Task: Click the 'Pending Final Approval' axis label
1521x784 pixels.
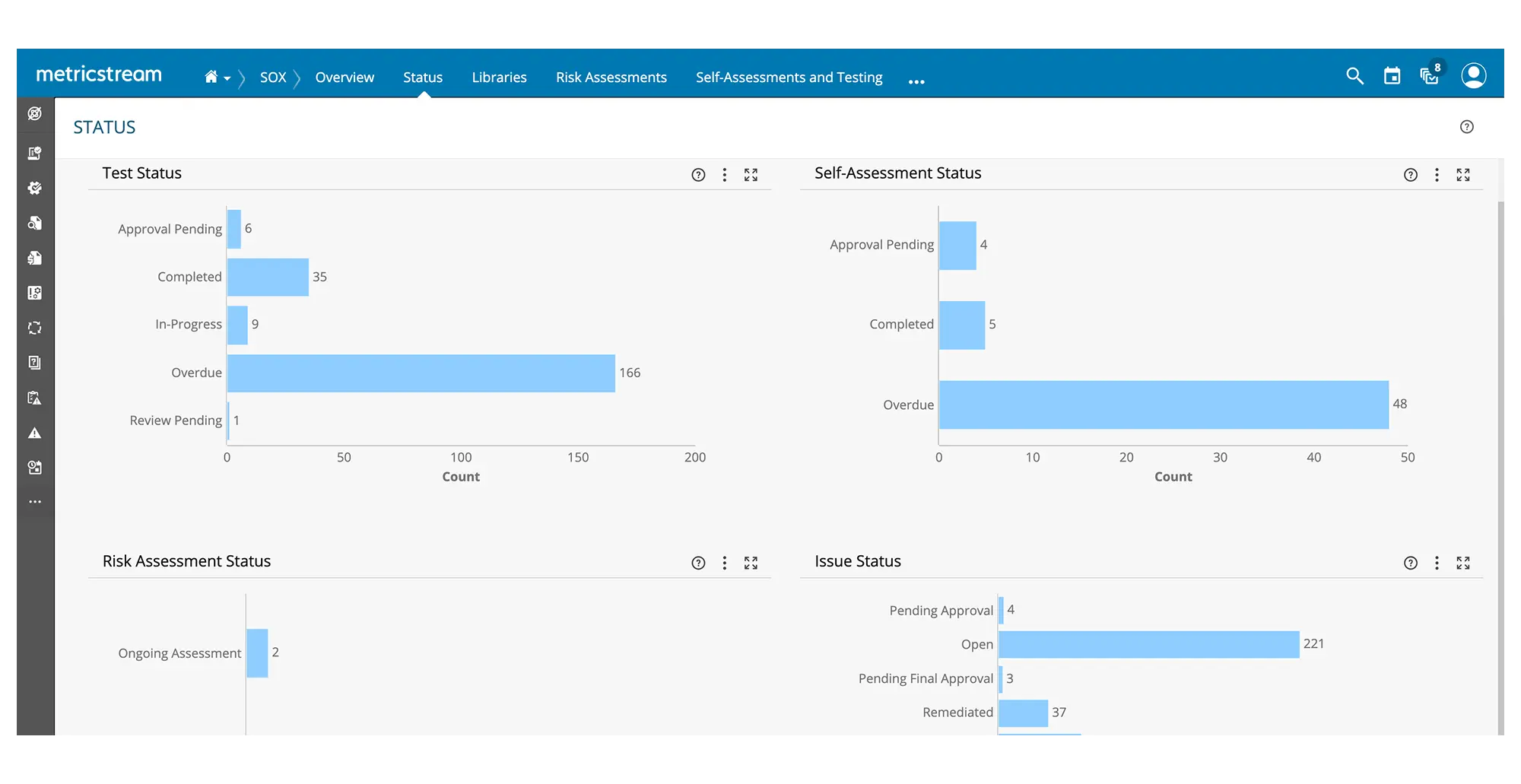Action: [926, 678]
